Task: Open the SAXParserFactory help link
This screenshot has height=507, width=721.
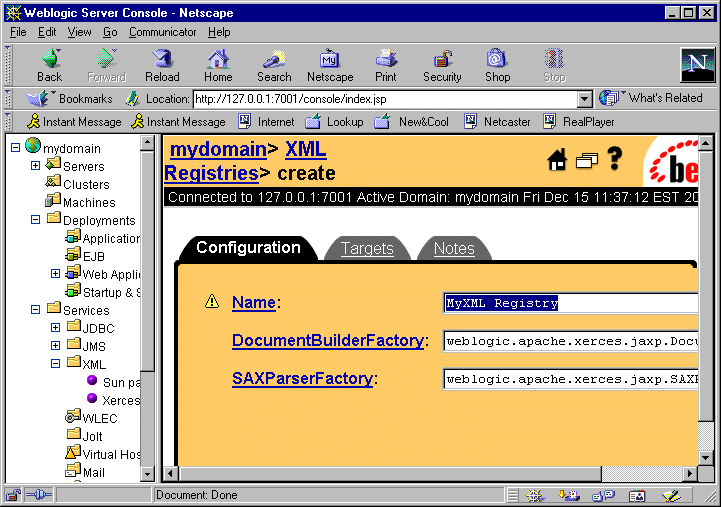Action: click(303, 378)
